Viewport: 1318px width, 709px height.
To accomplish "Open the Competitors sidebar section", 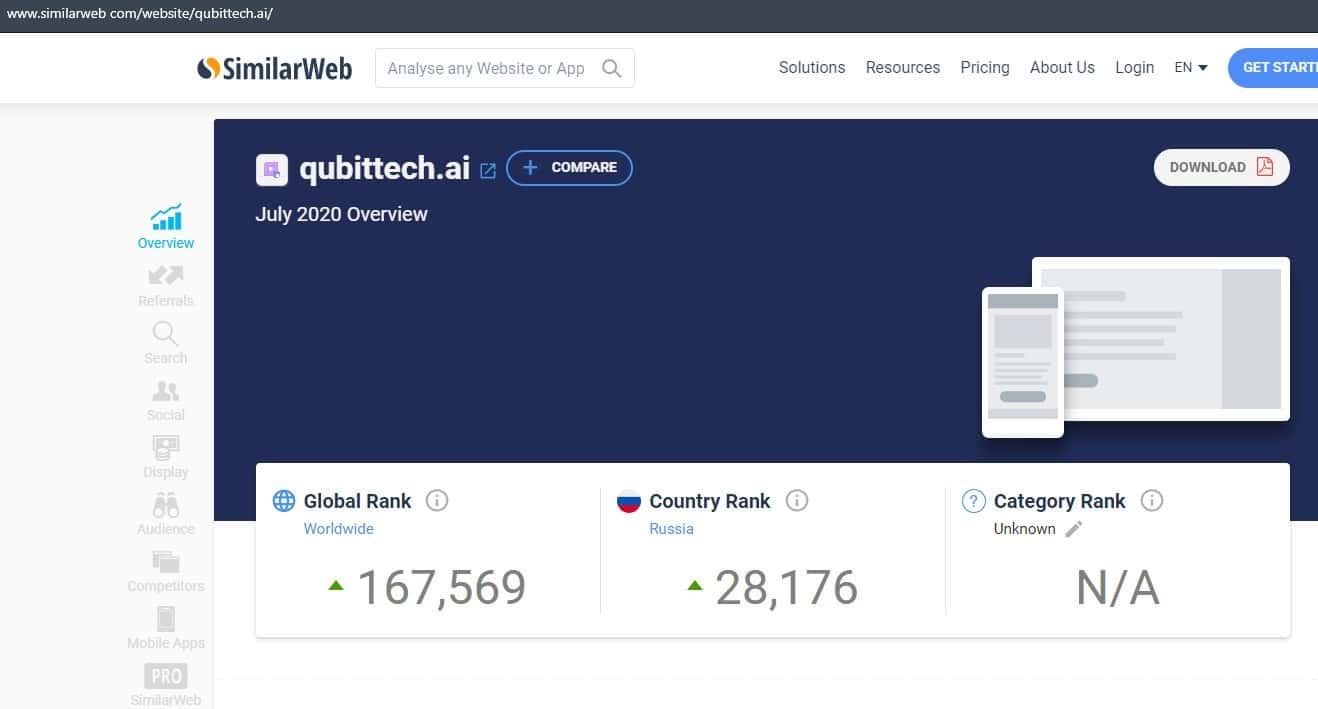I will tap(166, 570).
